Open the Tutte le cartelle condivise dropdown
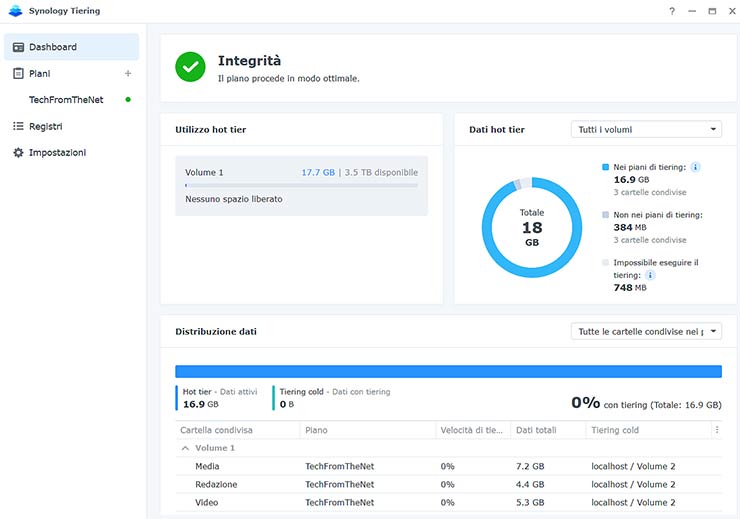Viewport: 740px width, 519px height. click(646, 331)
